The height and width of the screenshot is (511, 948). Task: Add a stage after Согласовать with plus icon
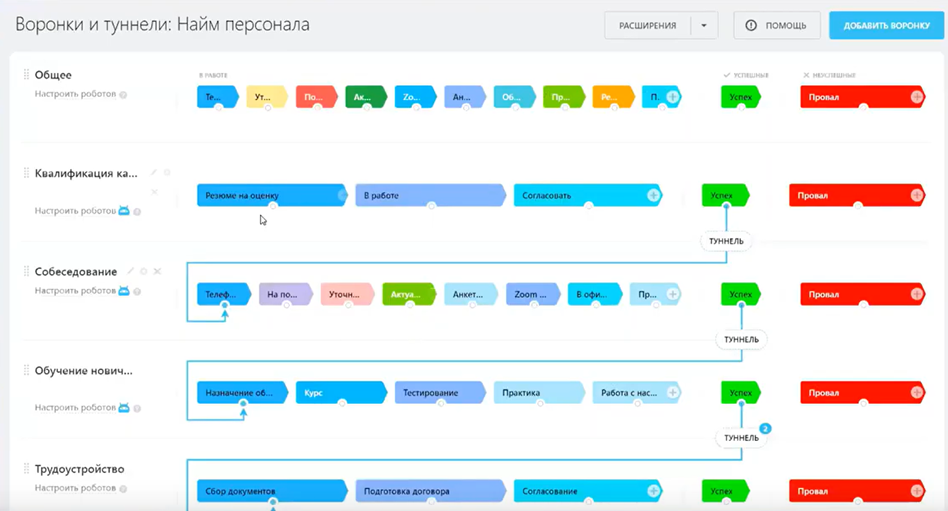[x=653, y=195]
